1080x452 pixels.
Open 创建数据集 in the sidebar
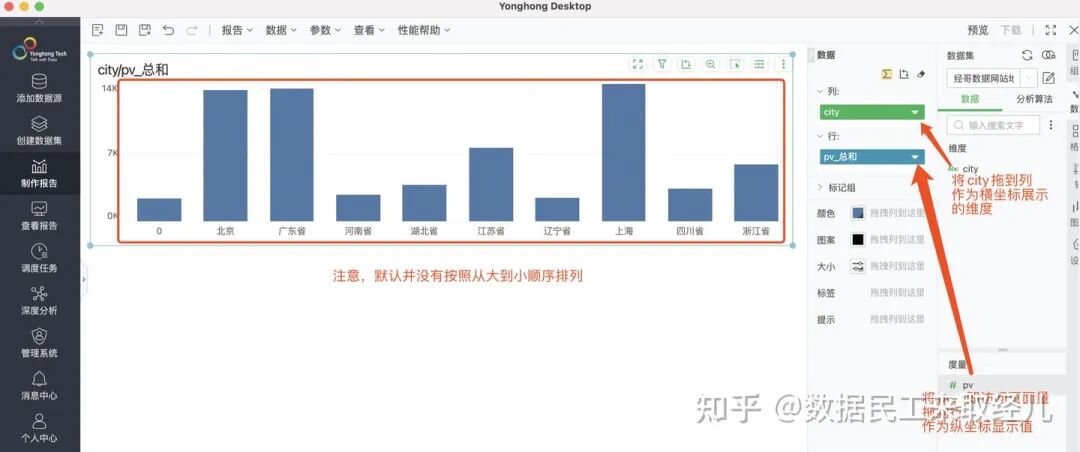coord(39,131)
